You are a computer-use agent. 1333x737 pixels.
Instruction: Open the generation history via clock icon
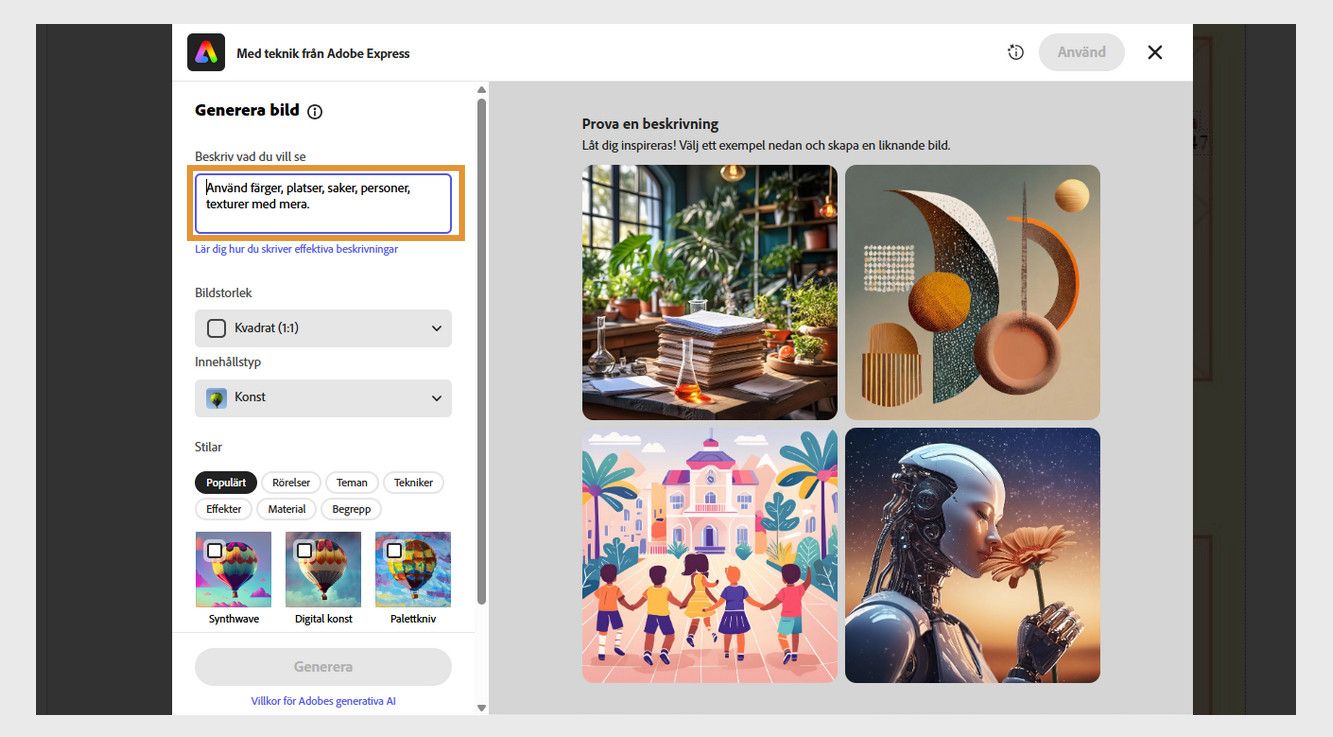coord(1015,52)
